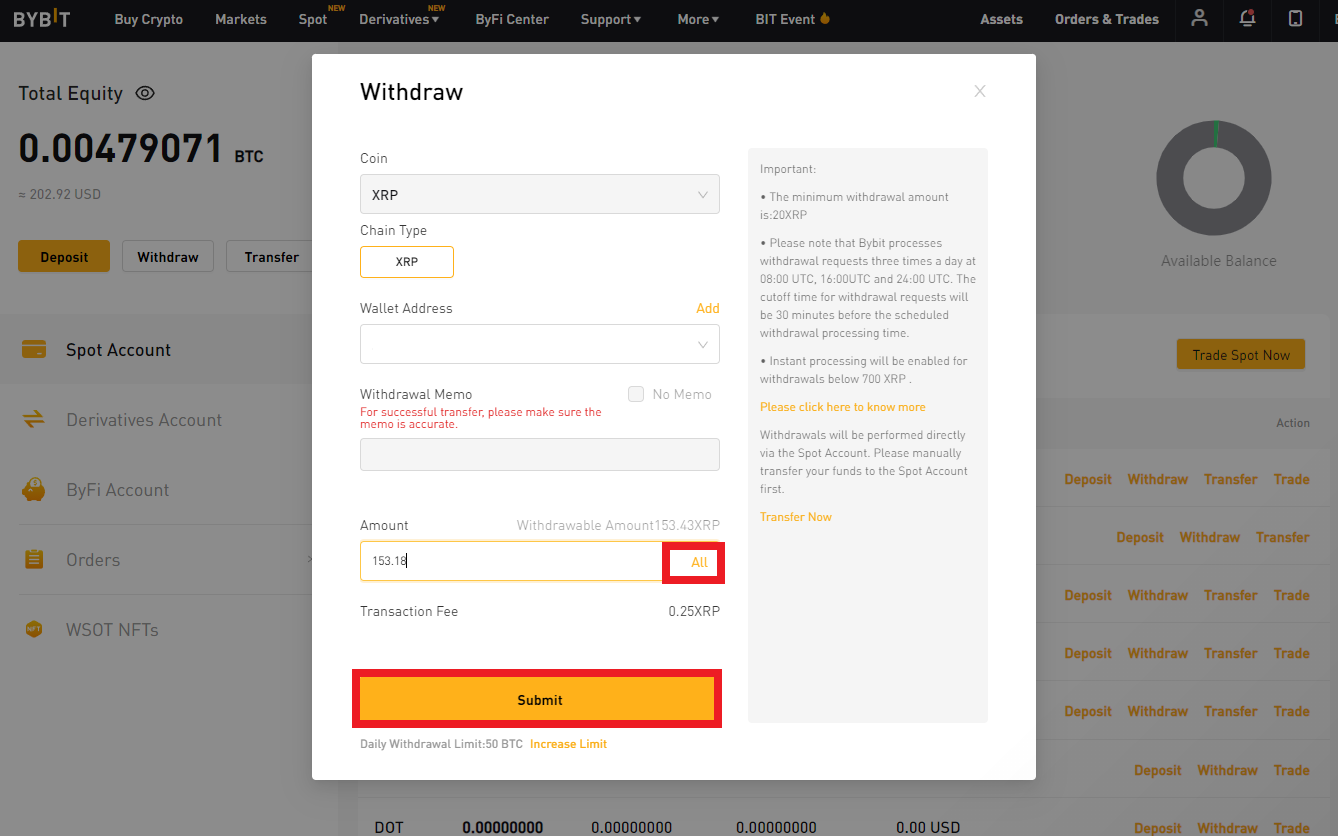Open the More menu
Screen dimensions: 1338x836
698,19
